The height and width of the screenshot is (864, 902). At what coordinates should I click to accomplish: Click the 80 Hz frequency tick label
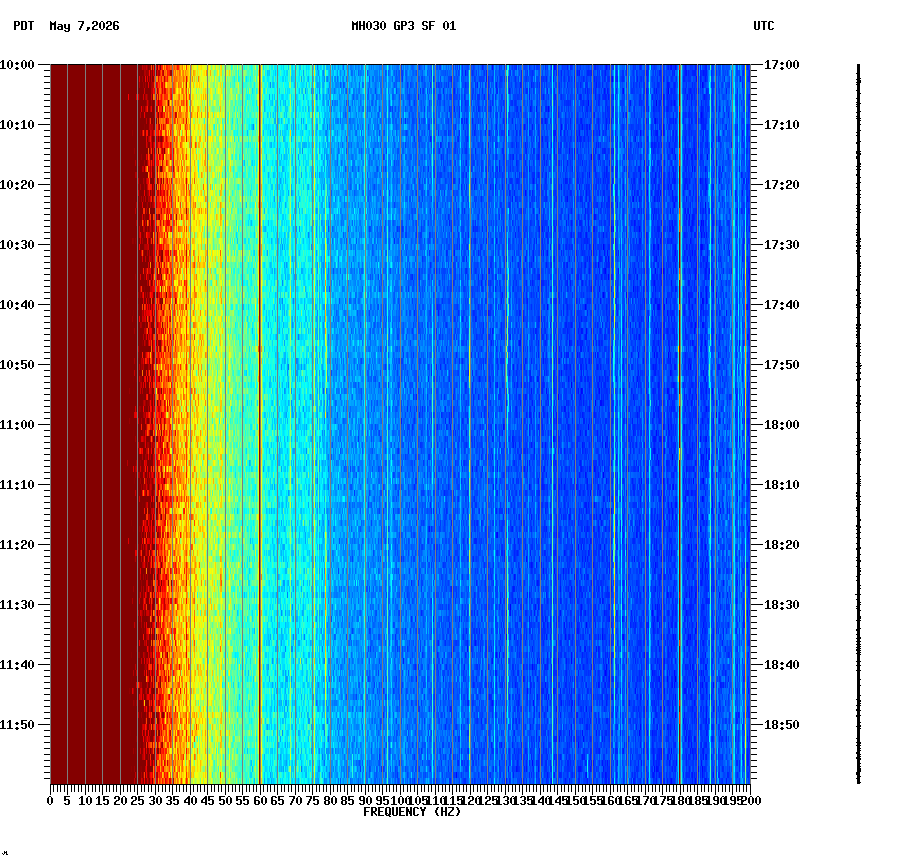(x=330, y=801)
